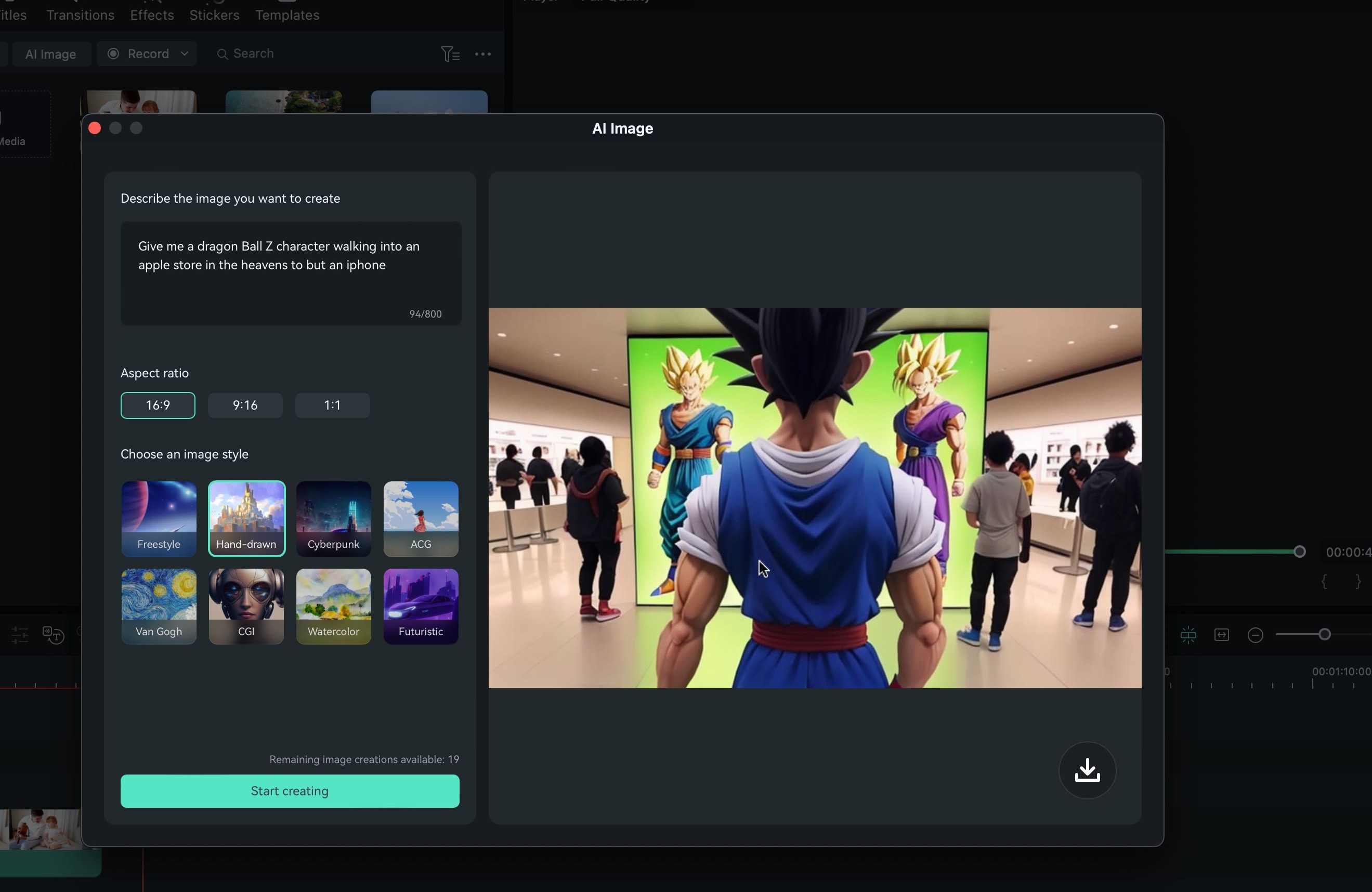This screenshot has width=1372, height=892.
Task: Download the generated AI image
Action: click(1087, 770)
